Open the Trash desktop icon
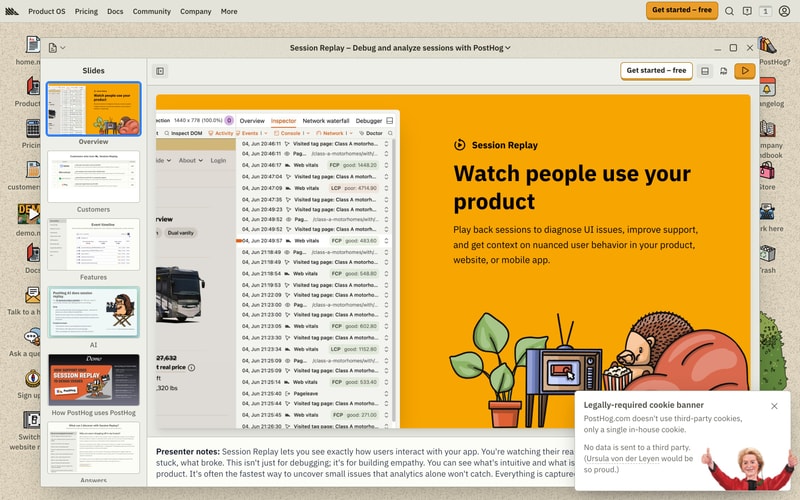 (767, 259)
